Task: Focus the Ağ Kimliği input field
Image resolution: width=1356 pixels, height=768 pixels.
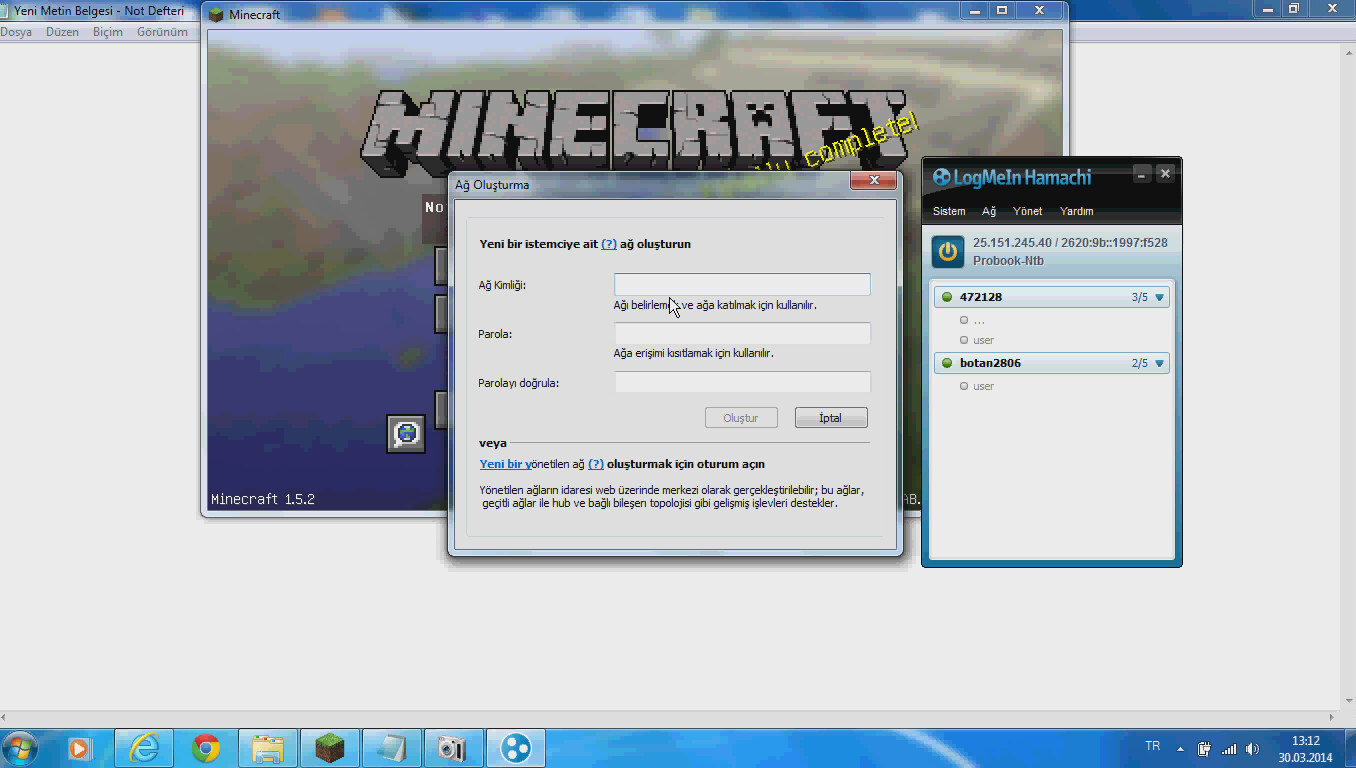Action: pyautogui.click(x=742, y=284)
